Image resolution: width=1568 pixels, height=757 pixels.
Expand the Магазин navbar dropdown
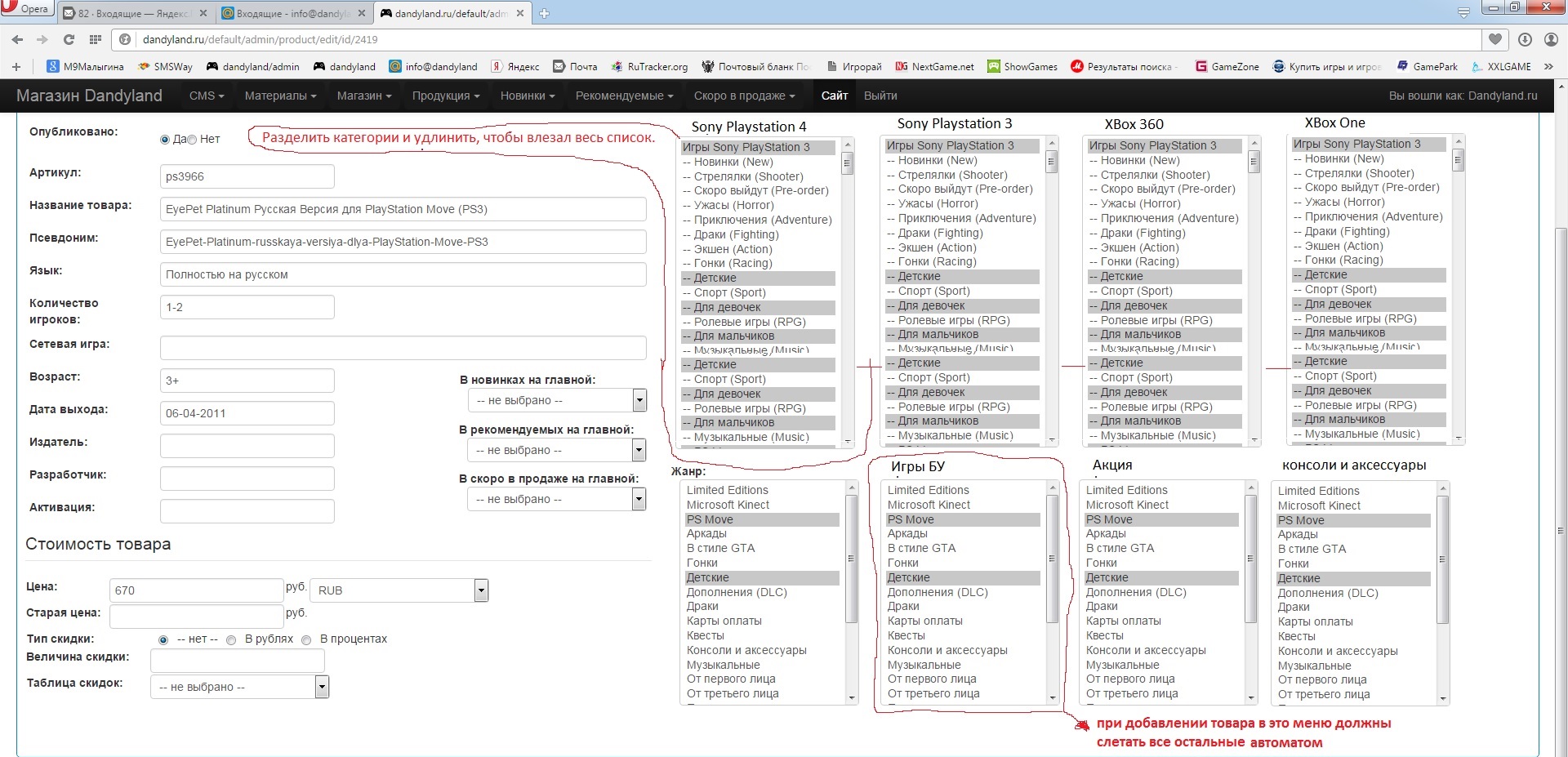(x=364, y=96)
